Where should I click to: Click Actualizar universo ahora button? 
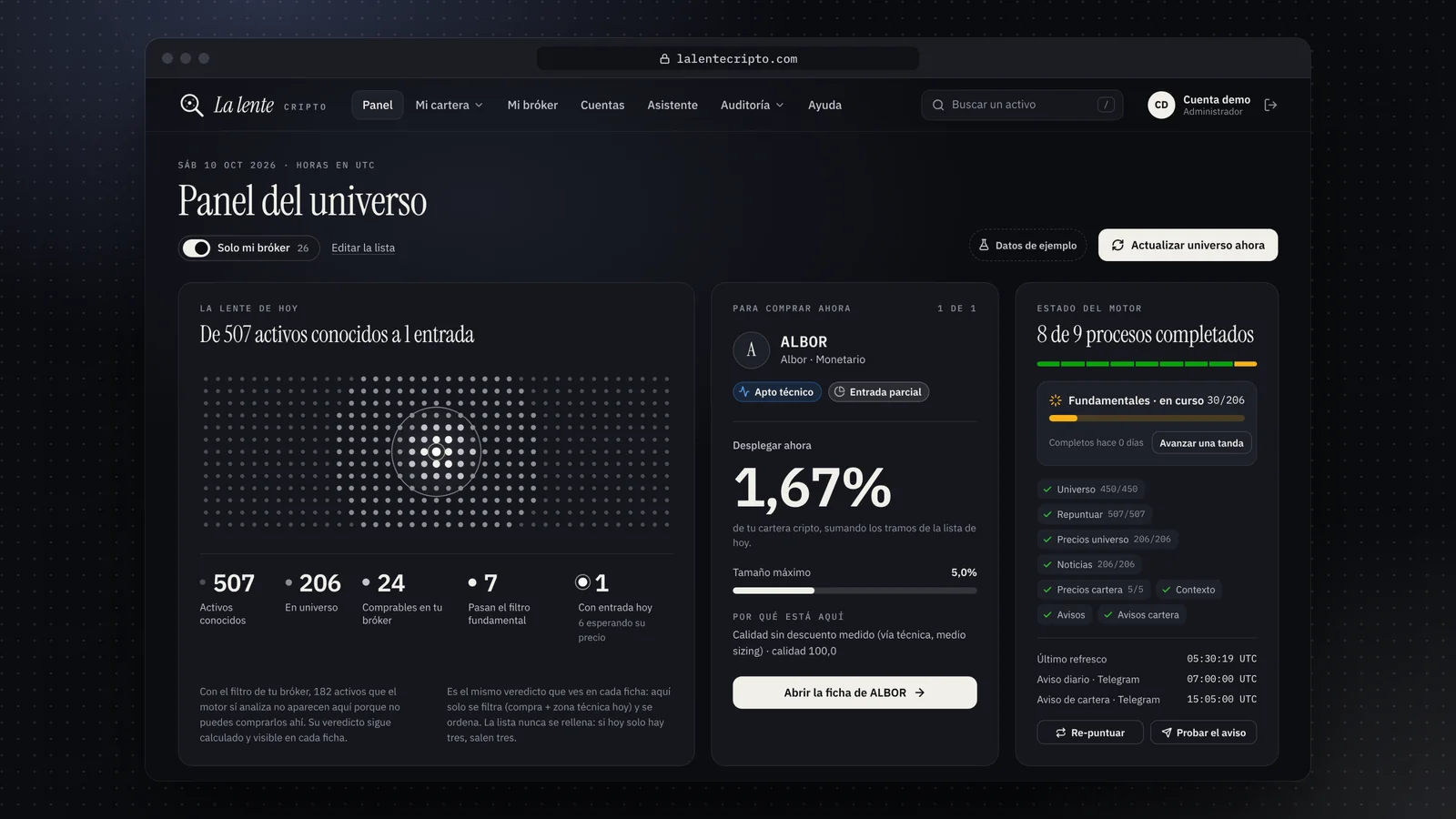click(x=1188, y=245)
